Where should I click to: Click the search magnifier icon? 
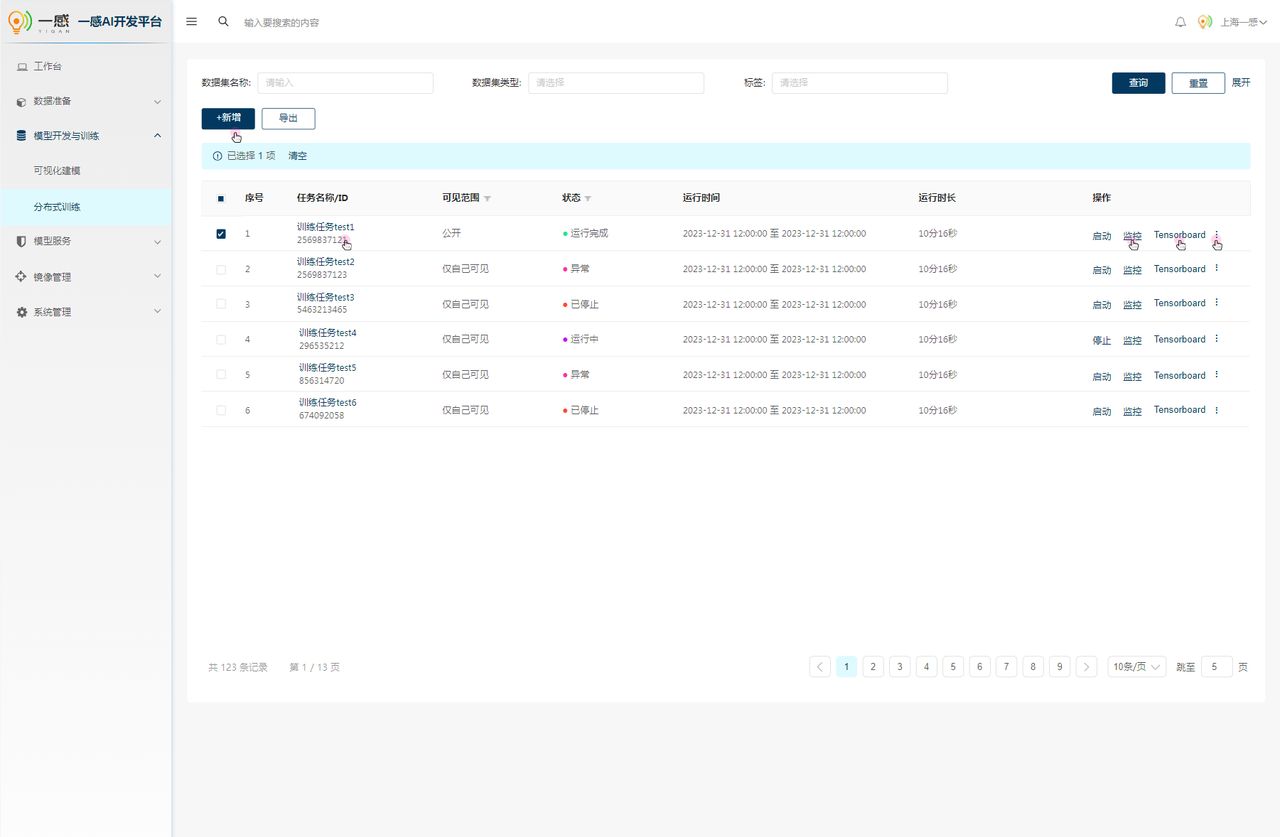(223, 21)
